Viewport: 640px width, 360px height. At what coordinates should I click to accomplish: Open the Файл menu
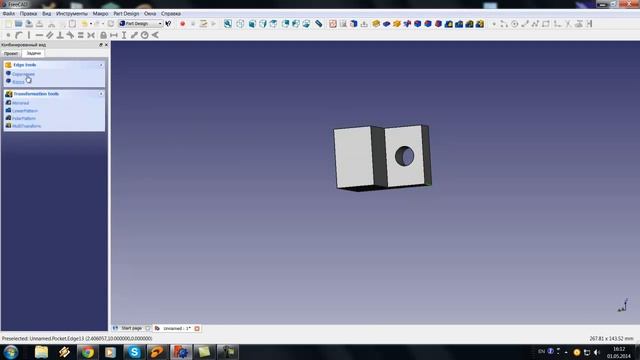pyautogui.click(x=9, y=13)
